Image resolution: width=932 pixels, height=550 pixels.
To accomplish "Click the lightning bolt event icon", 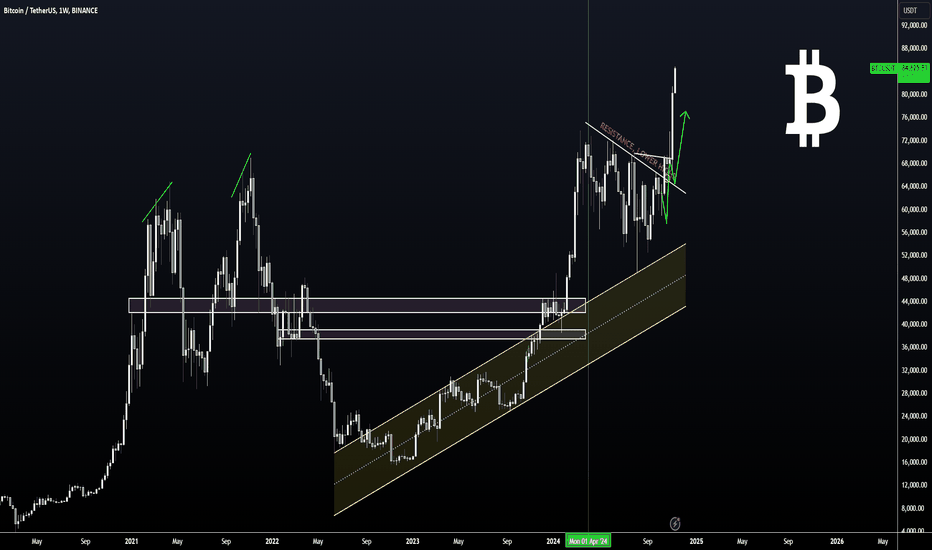I will coord(675,523).
